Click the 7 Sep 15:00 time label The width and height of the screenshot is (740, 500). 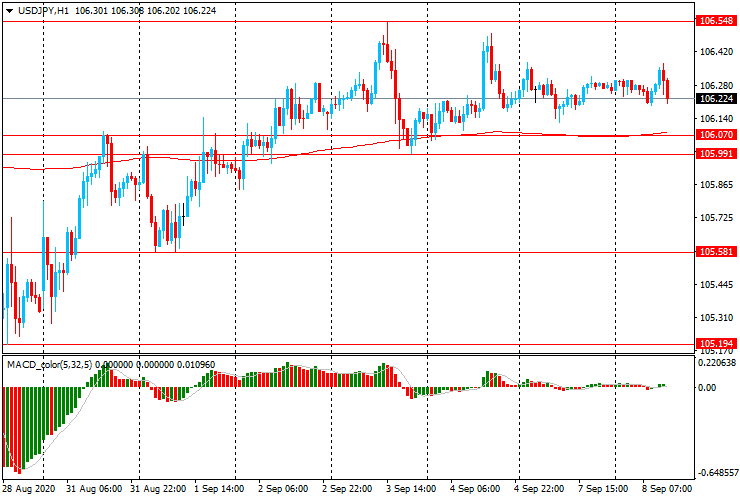(603, 488)
